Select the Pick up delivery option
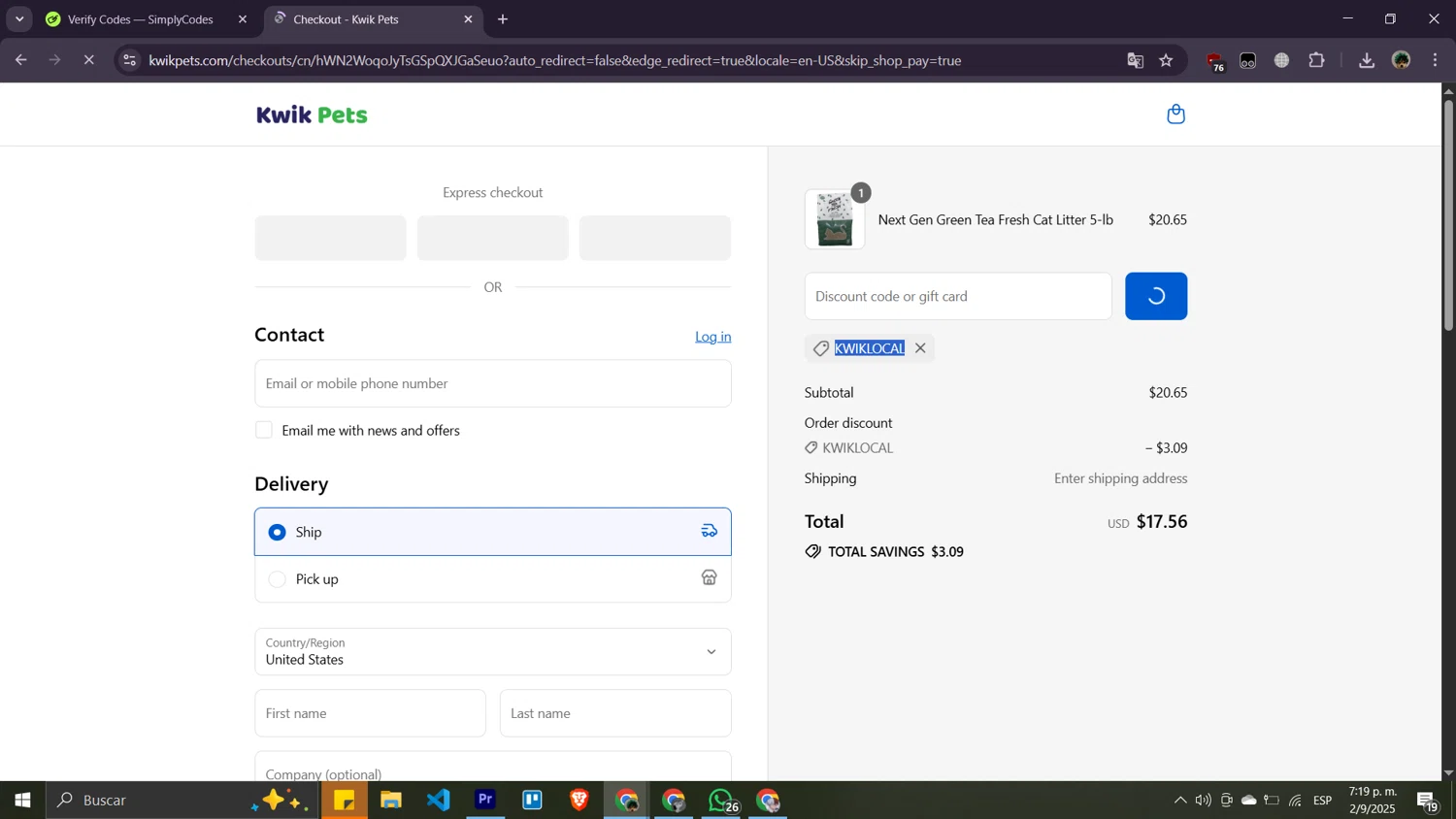Viewport: 1456px width, 819px height. coord(492,579)
